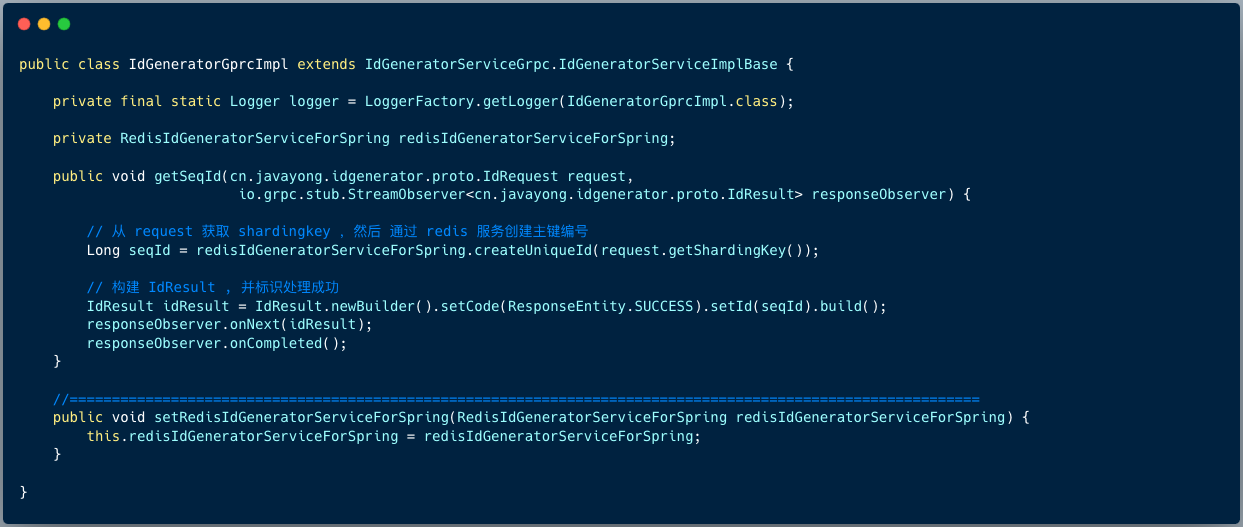Click the getSeqId method name

pyautogui.click(x=187, y=176)
